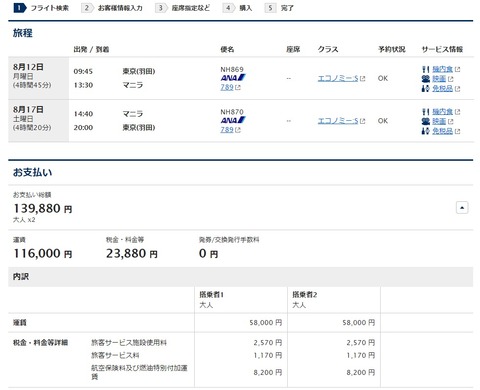
Task: Click 大人 x2 passenger count
Action: tap(24, 220)
